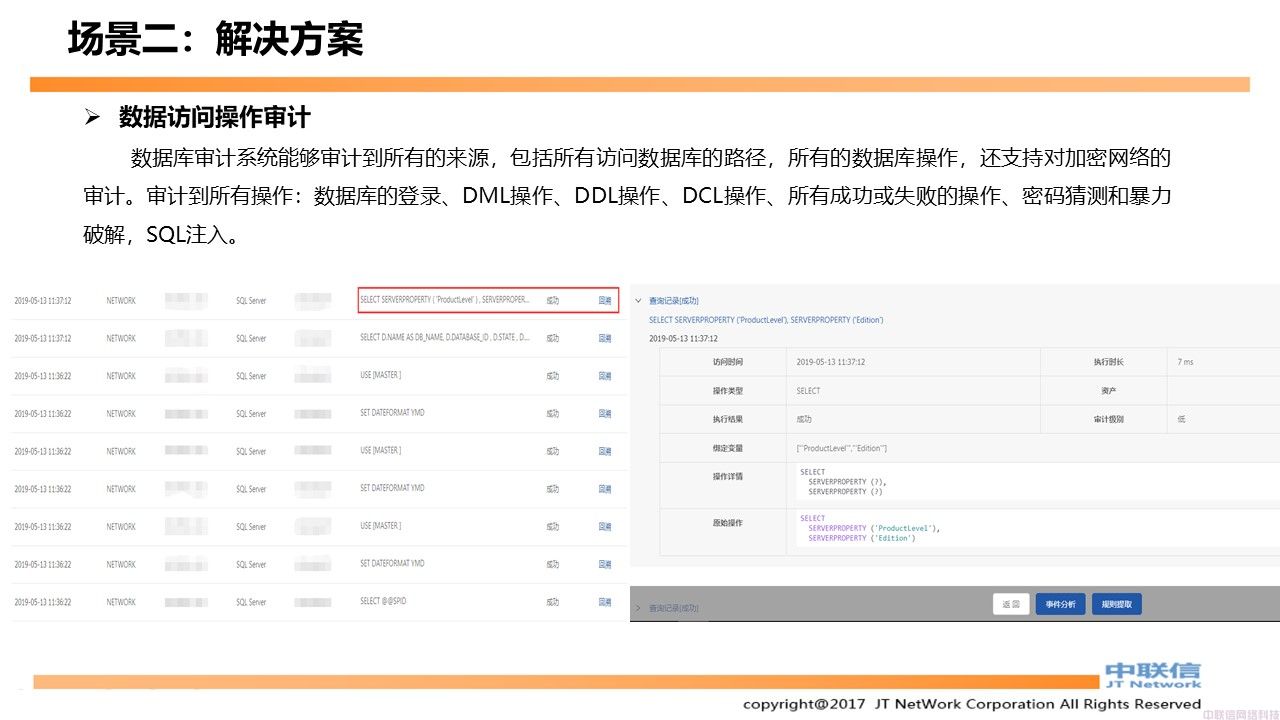Click the 数据访问操作审计 subheading
The height and width of the screenshot is (720, 1280).
[215, 117]
